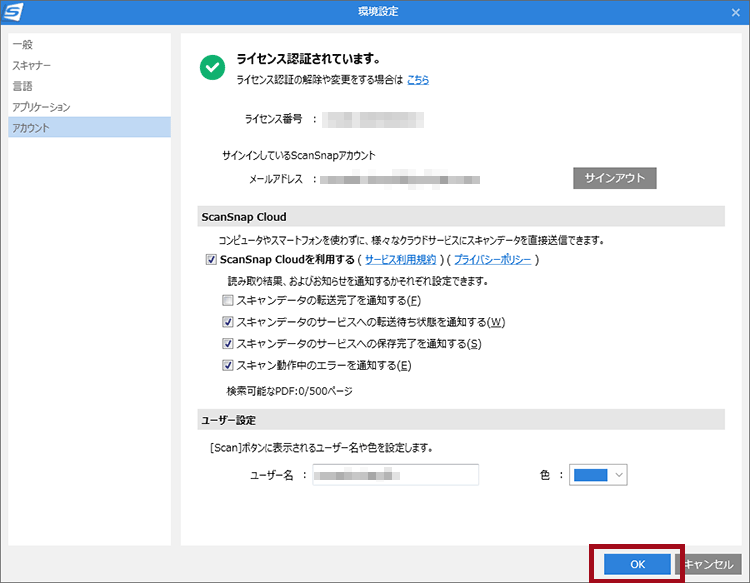This screenshot has height=583, width=750.
Task: Click the blurred ライセンス番号 value
Action: pos(373,120)
